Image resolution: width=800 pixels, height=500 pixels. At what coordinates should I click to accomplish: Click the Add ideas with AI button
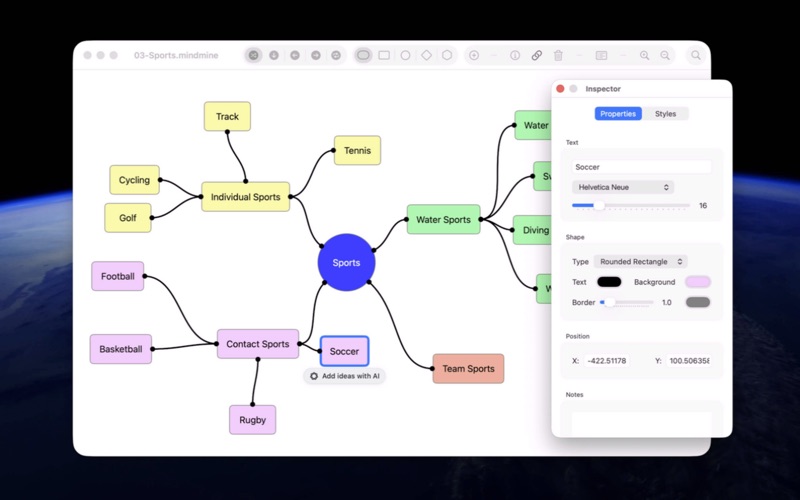click(x=344, y=376)
